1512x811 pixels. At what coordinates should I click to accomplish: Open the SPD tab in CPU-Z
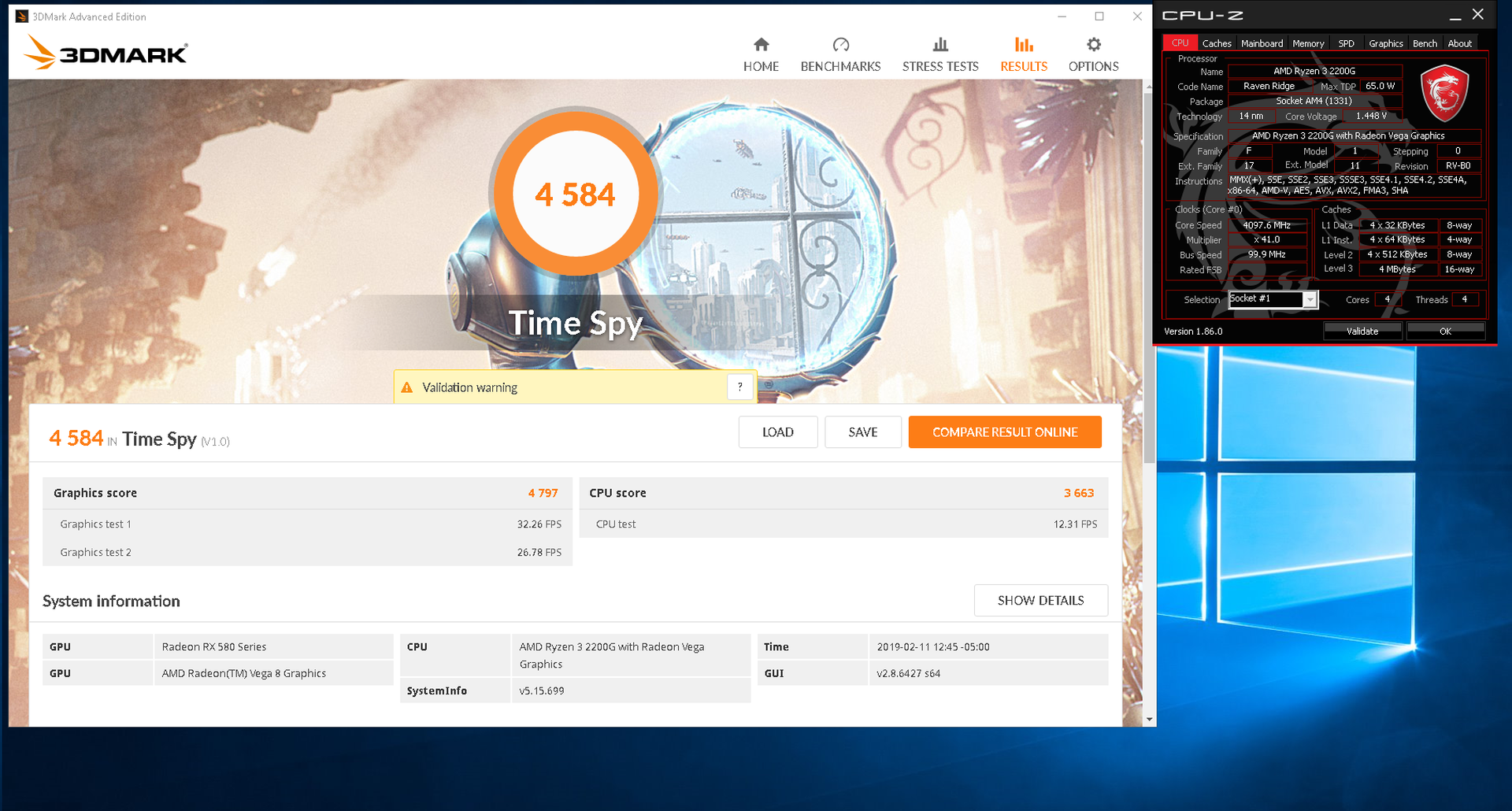coord(1346,43)
